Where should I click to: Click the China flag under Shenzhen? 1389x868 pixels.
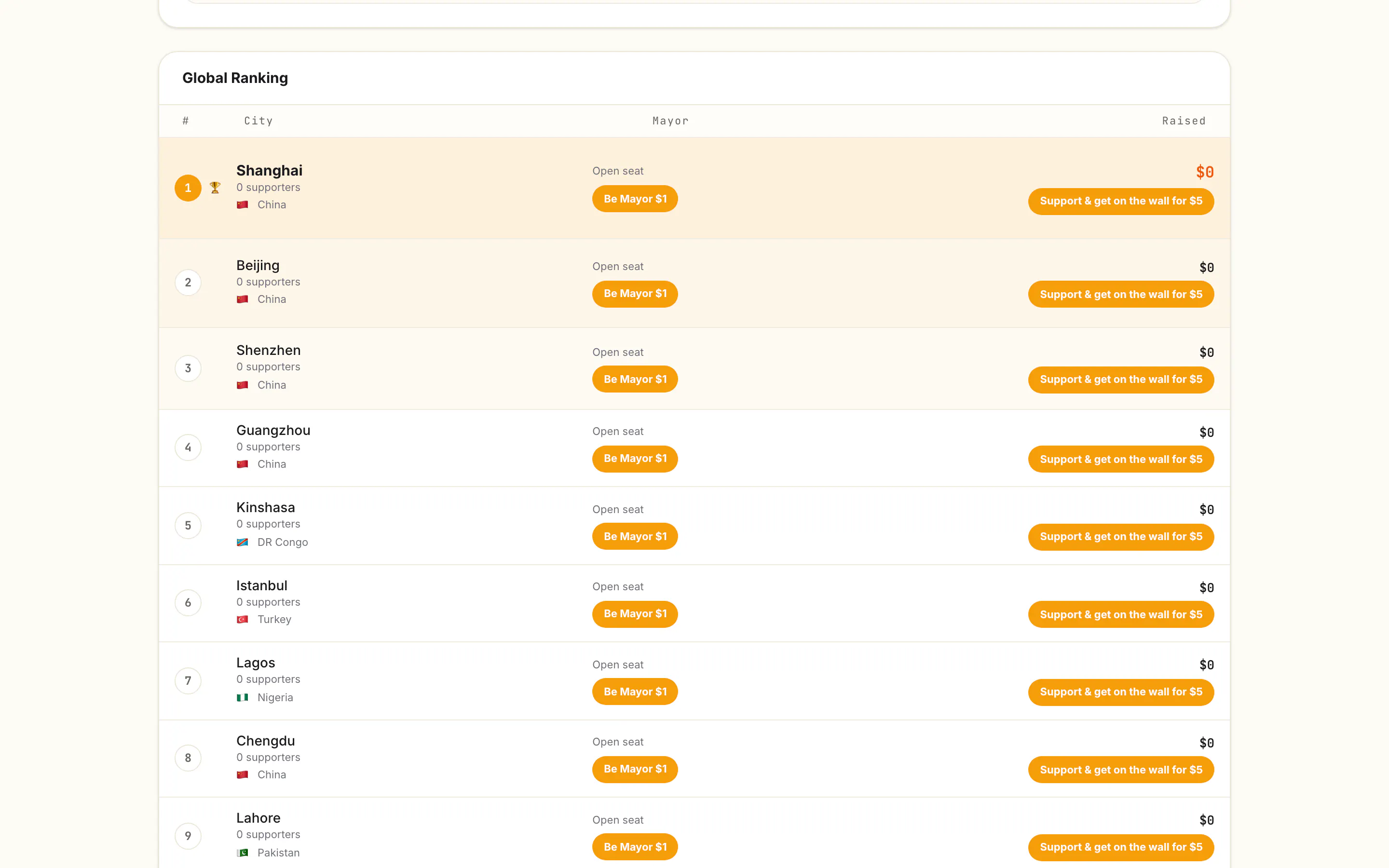click(x=242, y=385)
